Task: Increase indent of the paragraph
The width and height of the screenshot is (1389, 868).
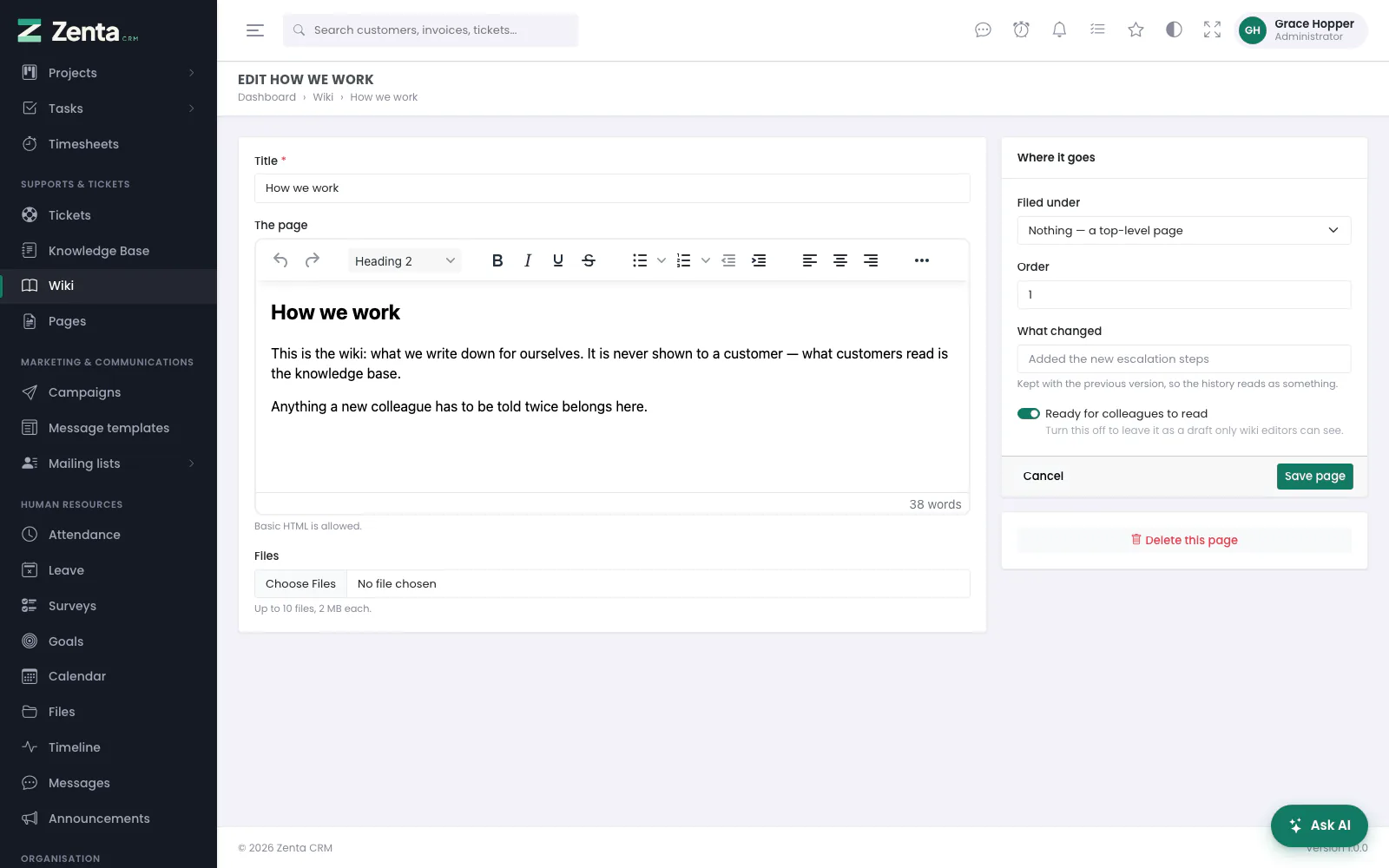Action: click(x=759, y=260)
